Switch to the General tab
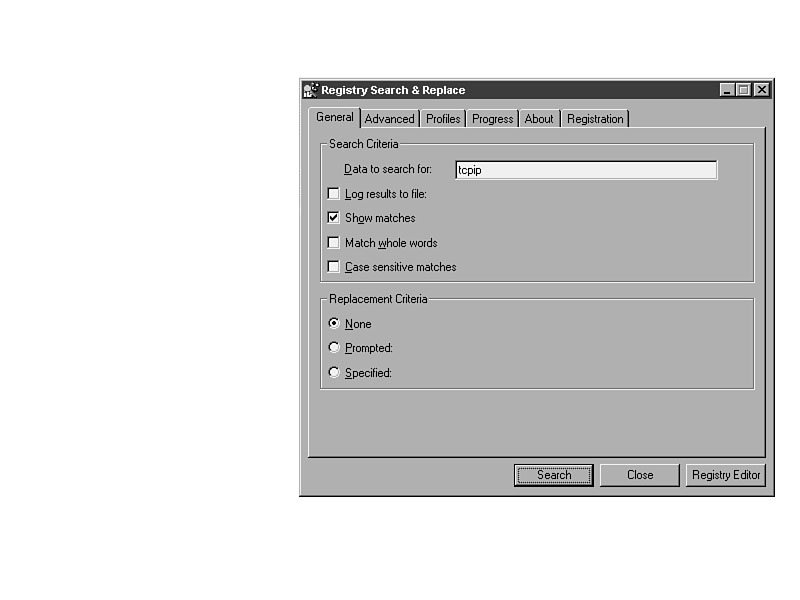800x600 pixels. [335, 117]
